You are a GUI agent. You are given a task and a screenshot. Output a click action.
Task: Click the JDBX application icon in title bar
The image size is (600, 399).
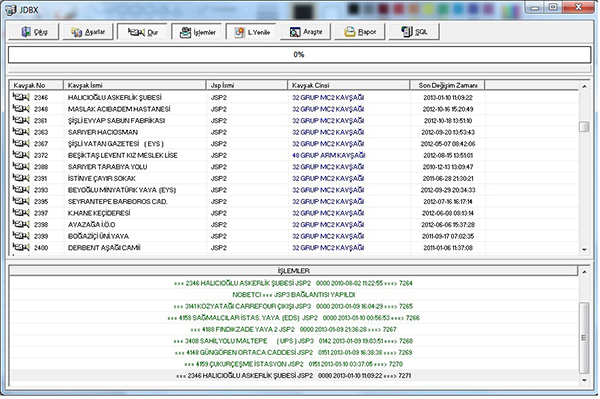click(x=11, y=10)
